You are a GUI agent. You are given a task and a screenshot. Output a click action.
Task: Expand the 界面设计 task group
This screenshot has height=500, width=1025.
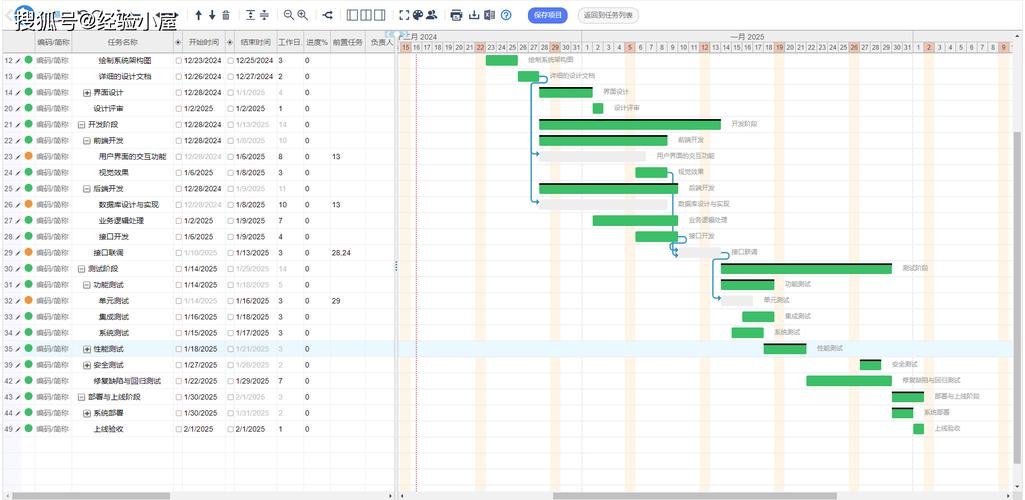(x=87, y=93)
